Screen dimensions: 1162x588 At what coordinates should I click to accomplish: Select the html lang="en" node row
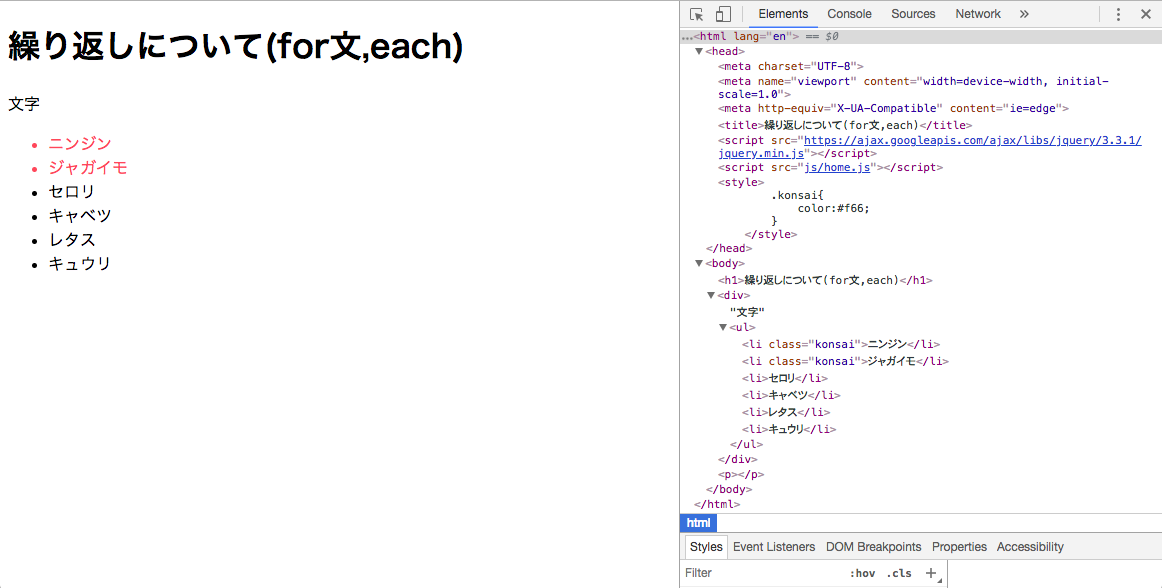pos(920,36)
